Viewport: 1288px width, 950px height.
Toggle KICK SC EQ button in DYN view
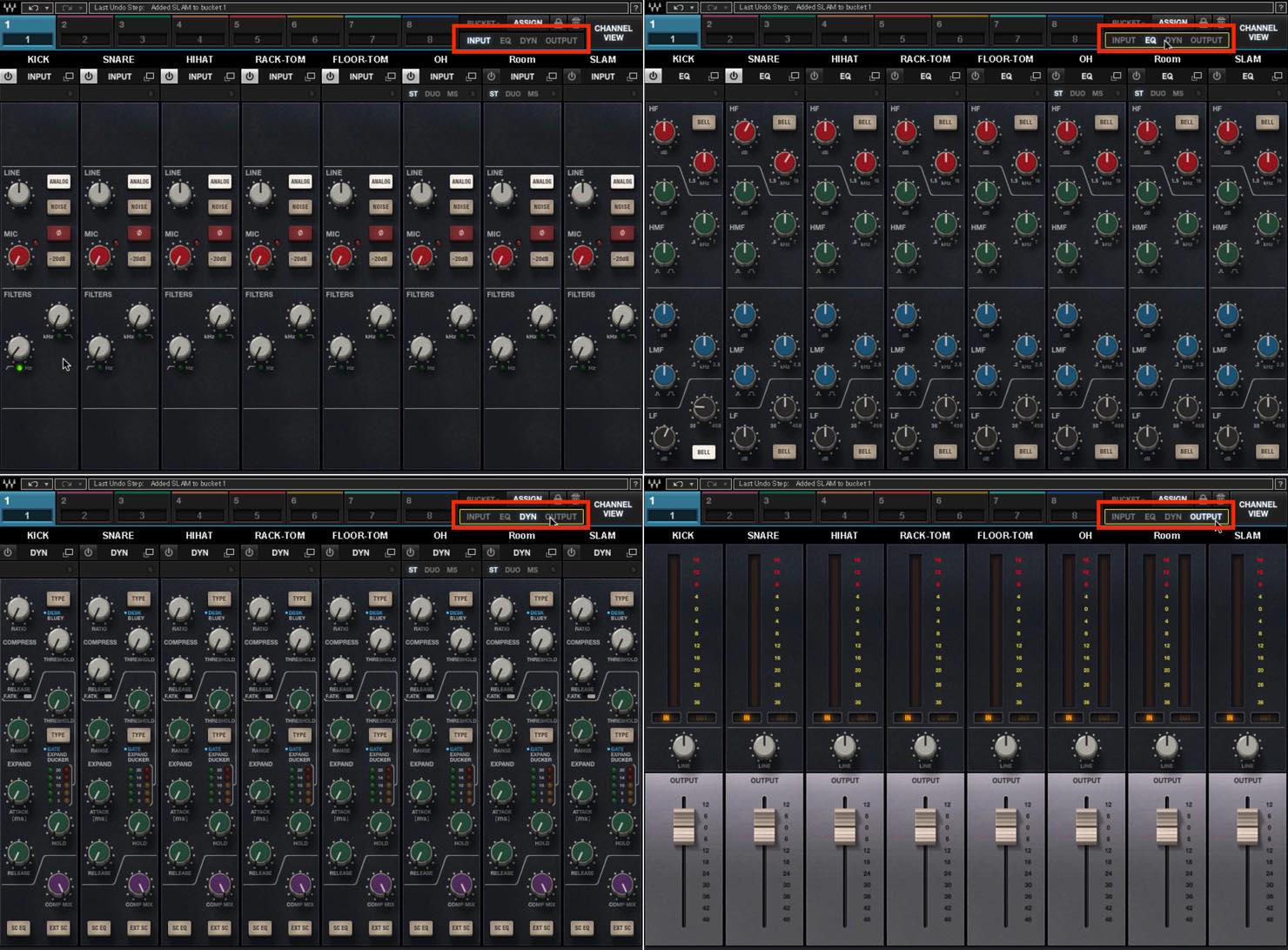[18, 928]
